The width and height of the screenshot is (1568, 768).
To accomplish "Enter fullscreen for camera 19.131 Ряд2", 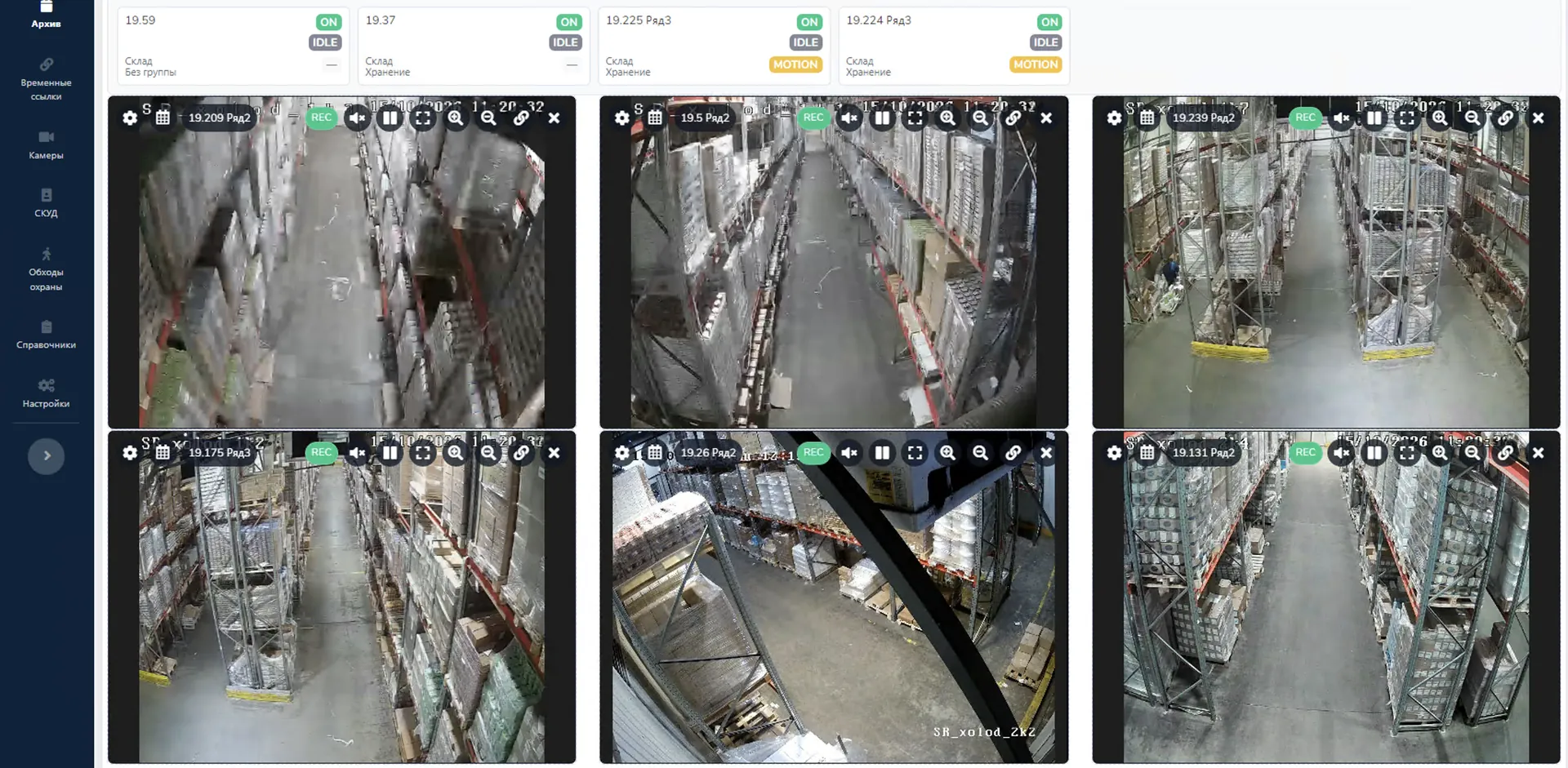I will [1407, 453].
